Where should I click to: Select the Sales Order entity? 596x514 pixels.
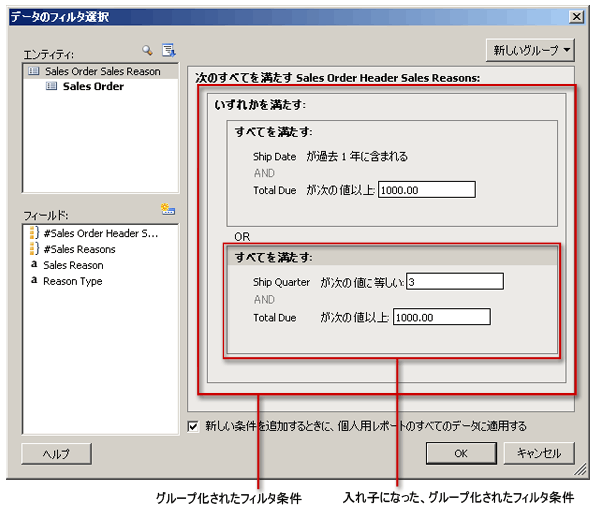(x=93, y=86)
